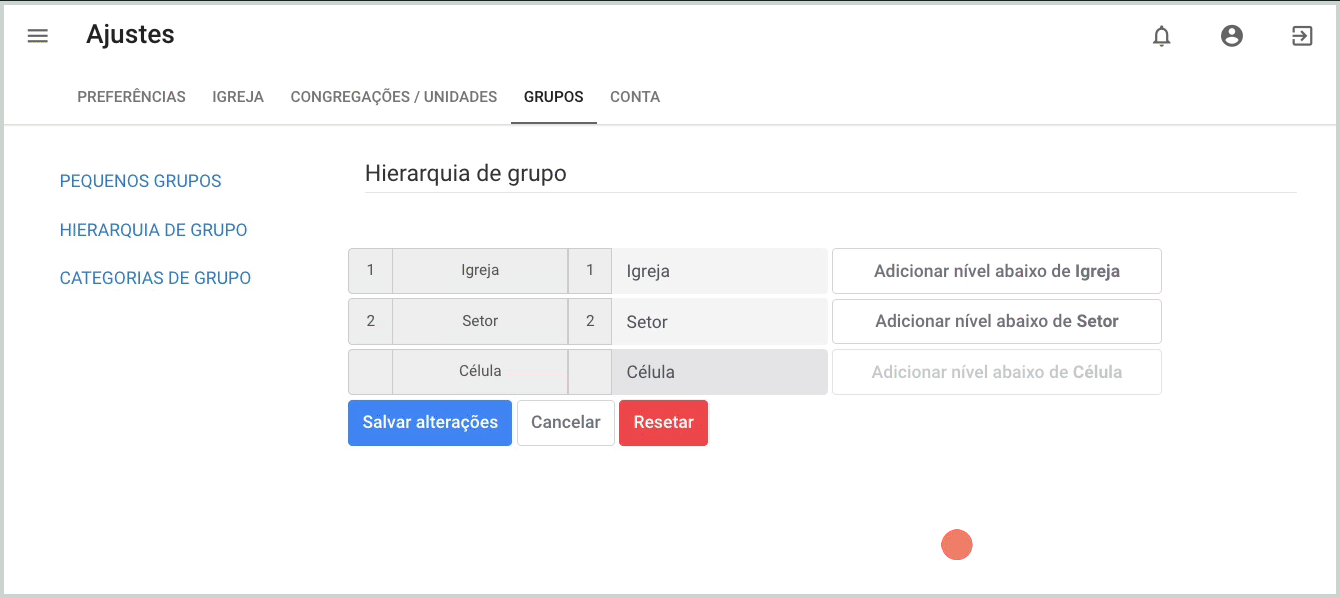1340x598 pixels.
Task: Open the Congregações / Unidades tab
Action: pos(394,97)
